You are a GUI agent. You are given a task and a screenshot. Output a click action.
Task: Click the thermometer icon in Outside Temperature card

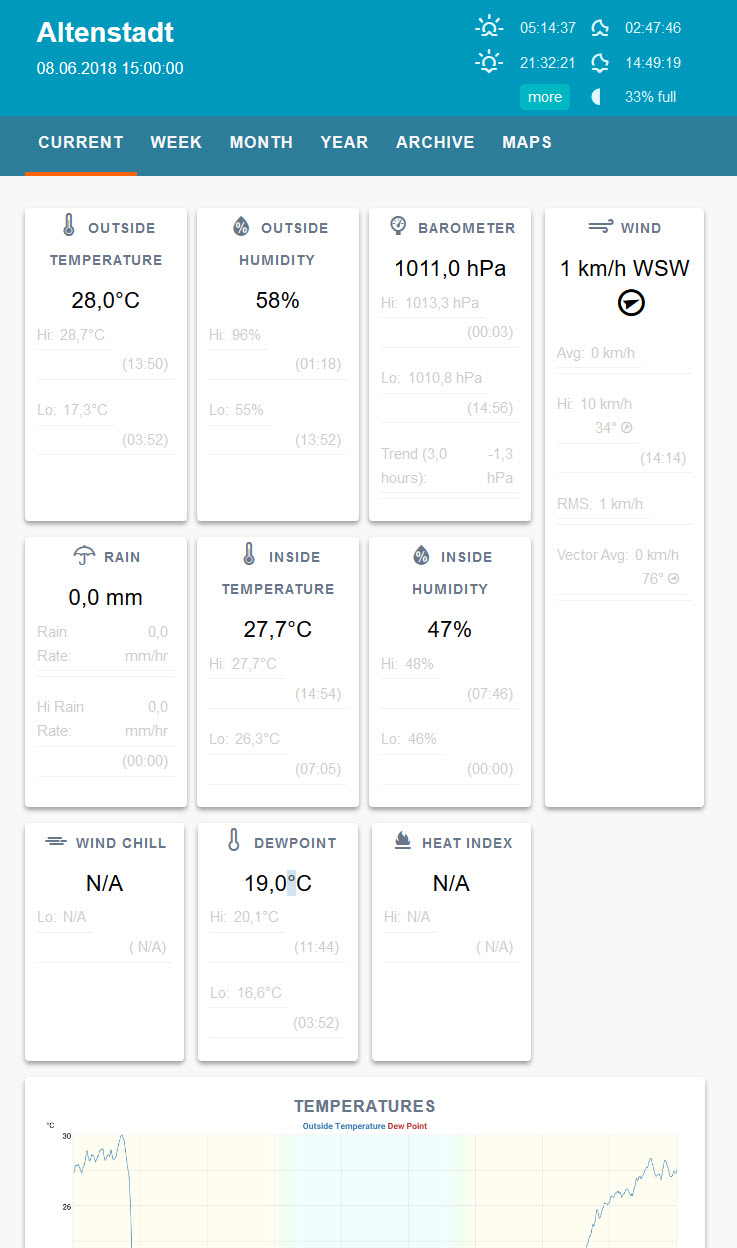tap(69, 226)
